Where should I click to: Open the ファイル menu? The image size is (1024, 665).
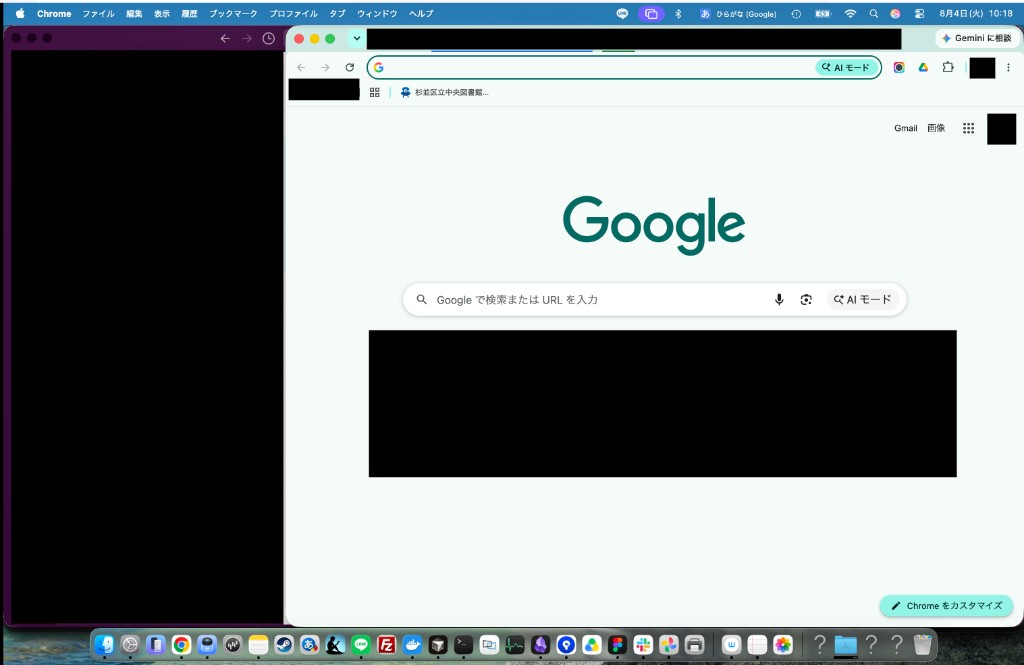(x=98, y=13)
